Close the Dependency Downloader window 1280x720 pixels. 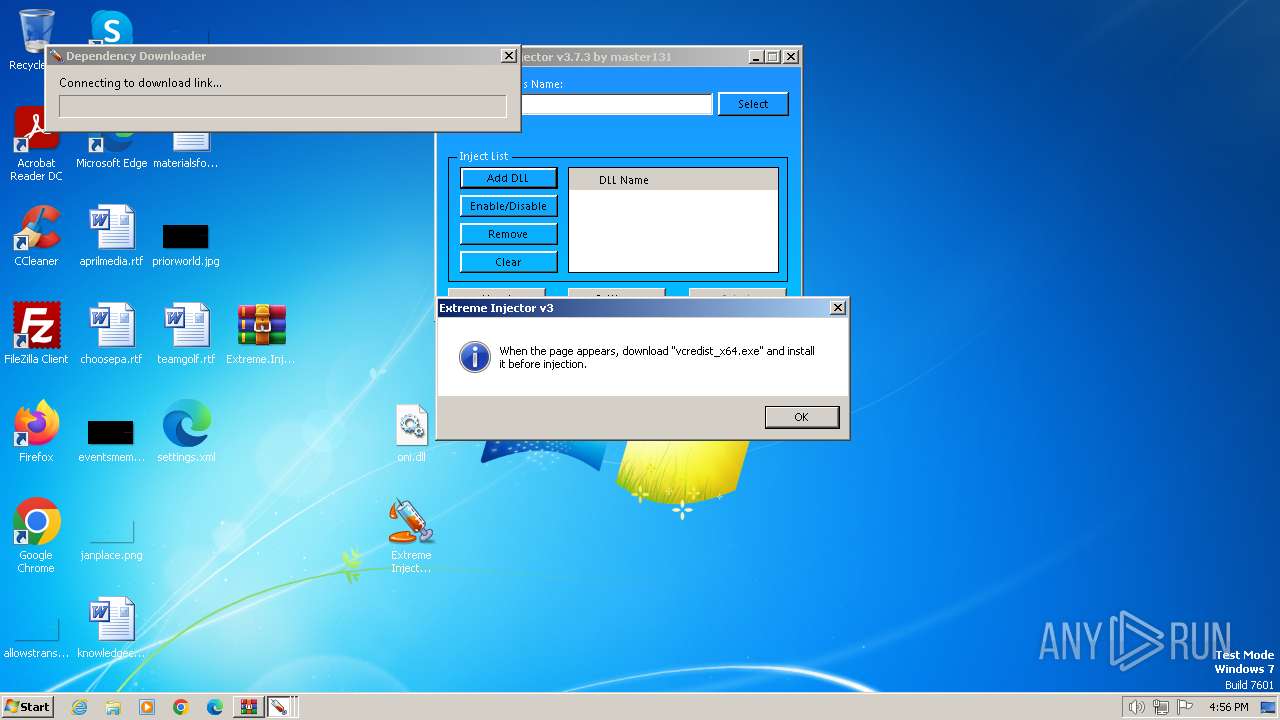508,56
